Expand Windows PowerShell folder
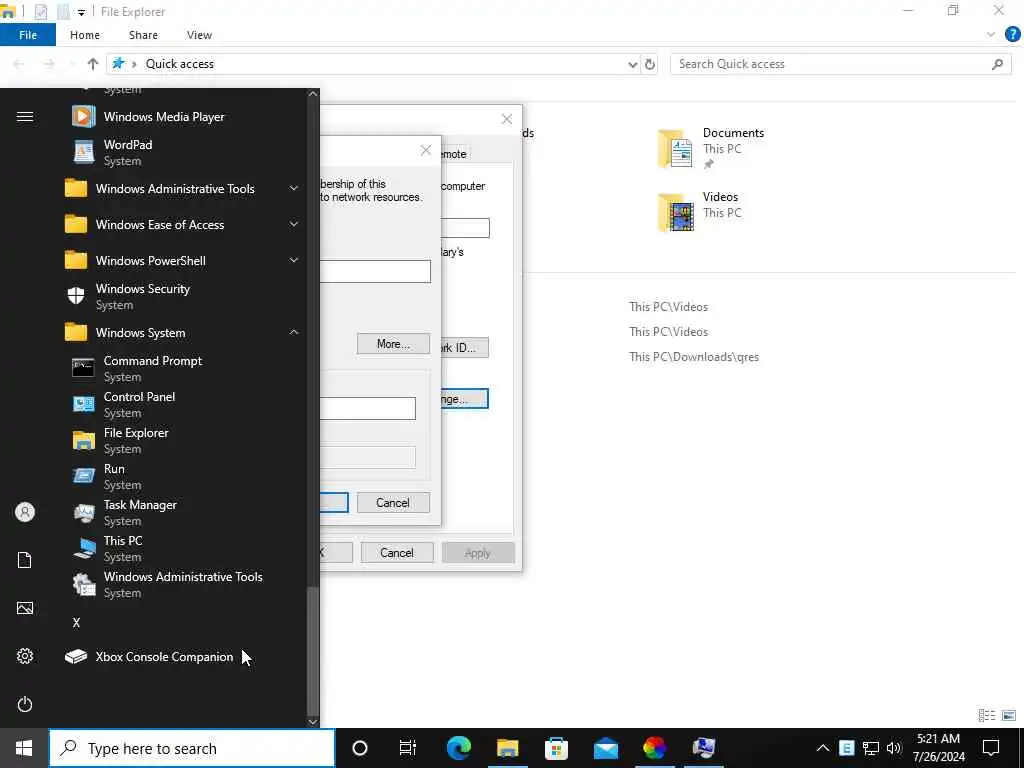 294,260
